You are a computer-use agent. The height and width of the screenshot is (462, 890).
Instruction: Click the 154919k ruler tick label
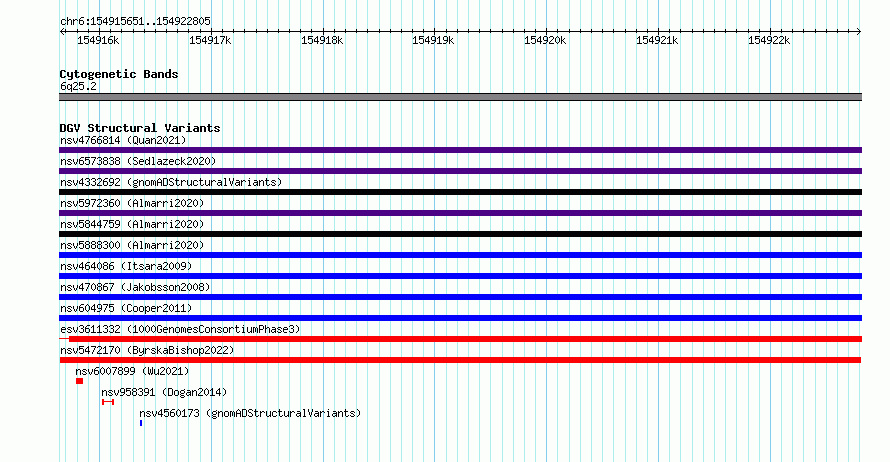tap(433, 40)
